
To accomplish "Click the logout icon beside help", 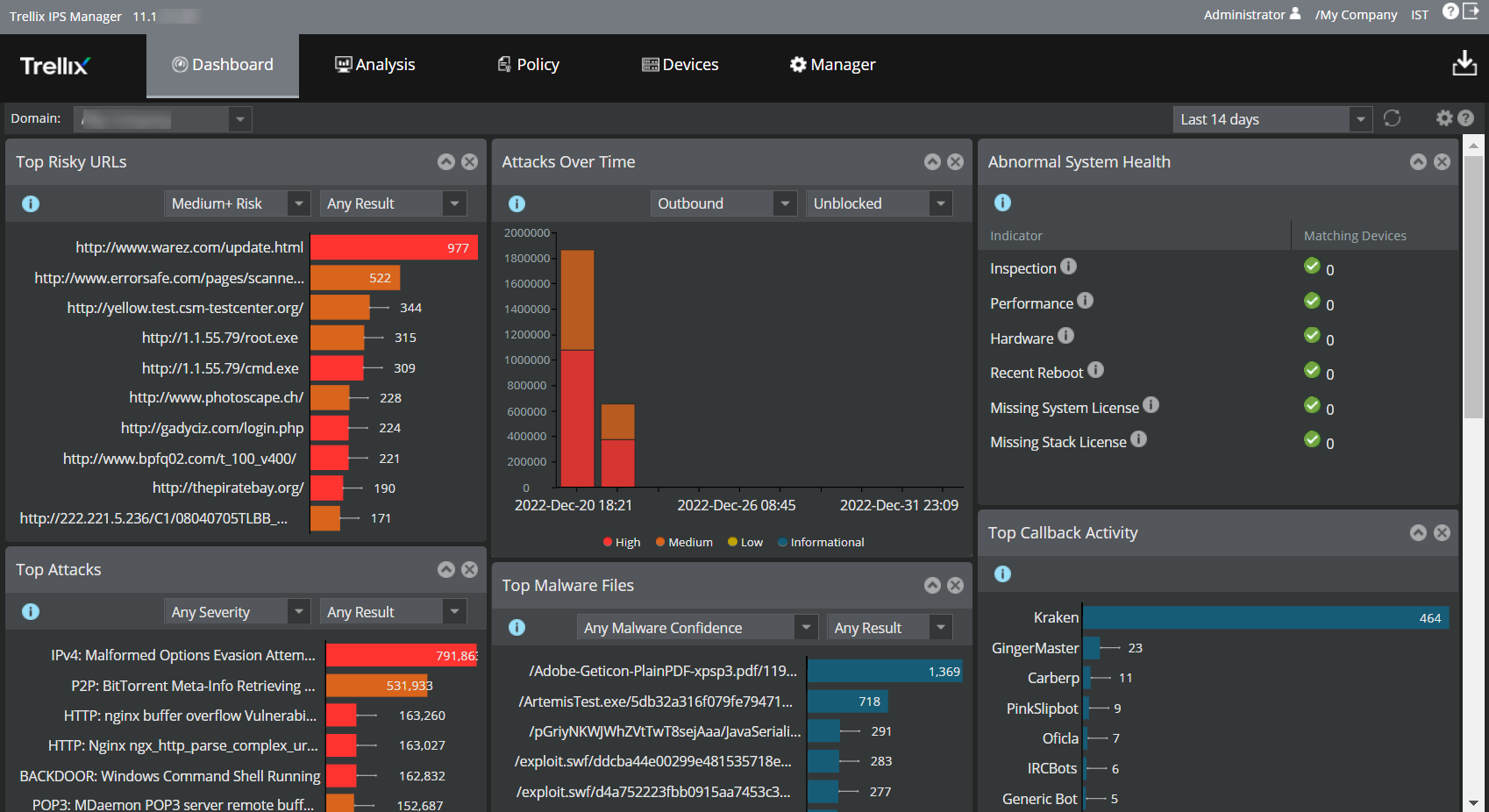I will pos(1471,11).
